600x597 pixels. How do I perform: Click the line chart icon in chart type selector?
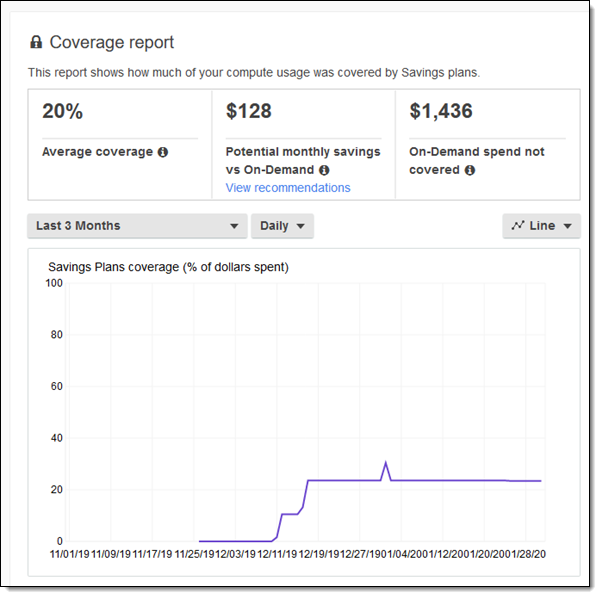[x=517, y=226]
